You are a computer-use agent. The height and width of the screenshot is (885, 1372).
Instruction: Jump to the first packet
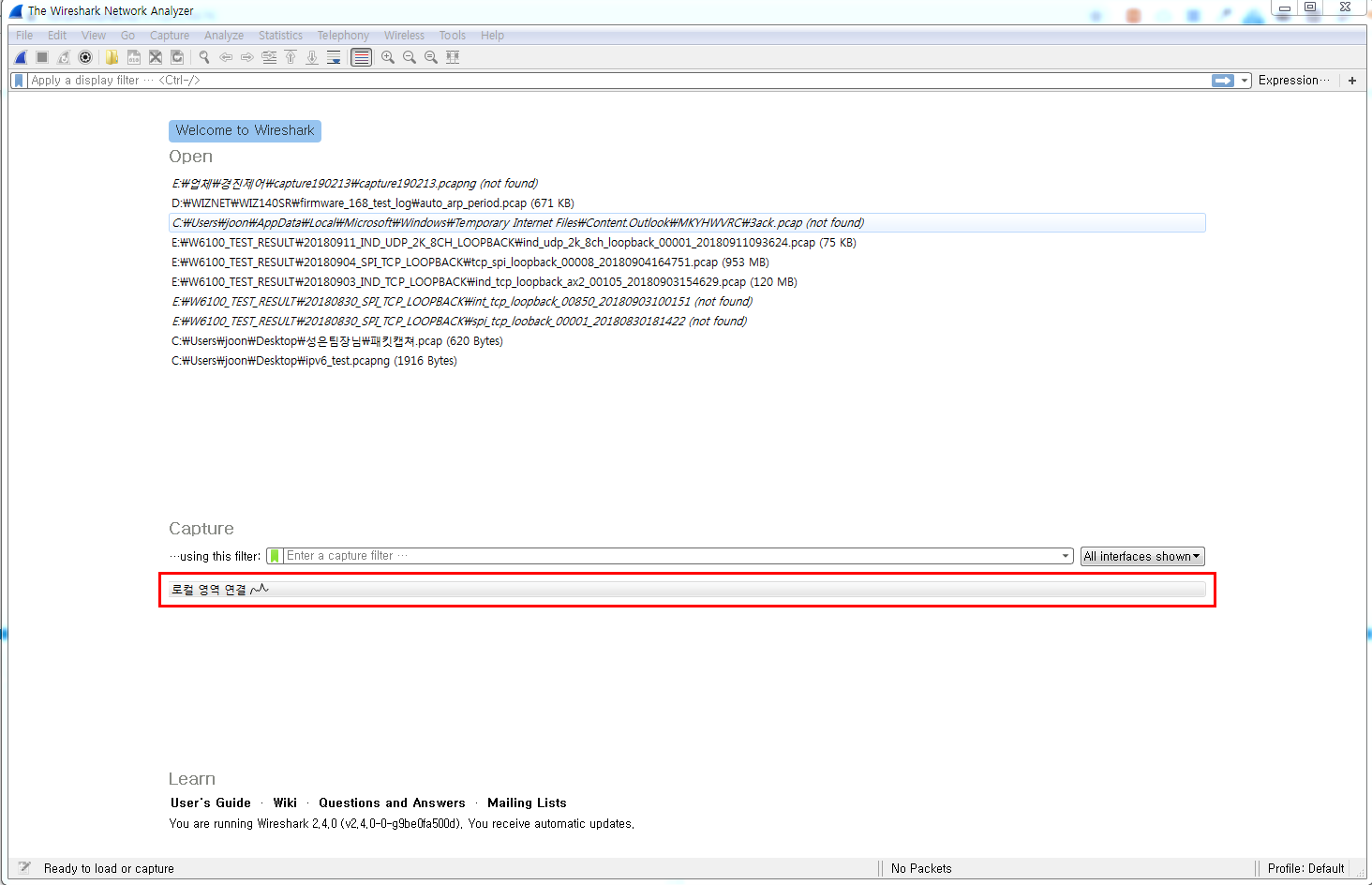click(x=291, y=57)
